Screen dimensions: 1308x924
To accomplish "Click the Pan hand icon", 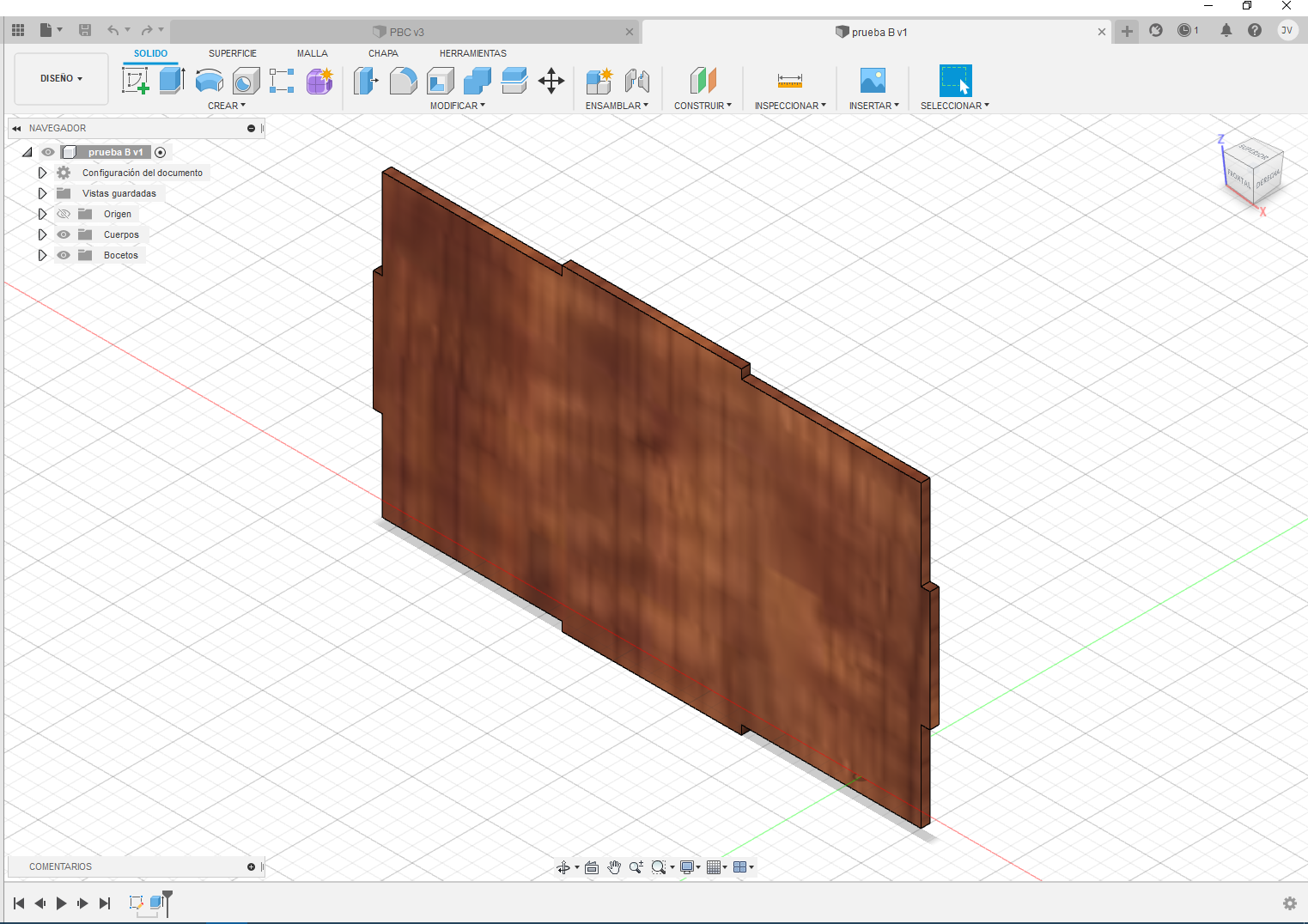I will click(614, 867).
